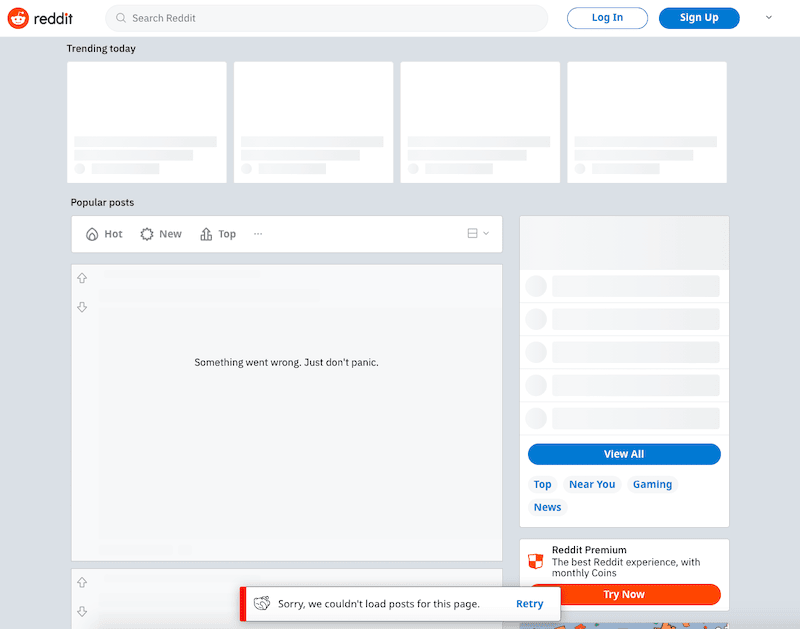Select the Gaming category chip
Viewport: 800px width, 629px height.
652,484
